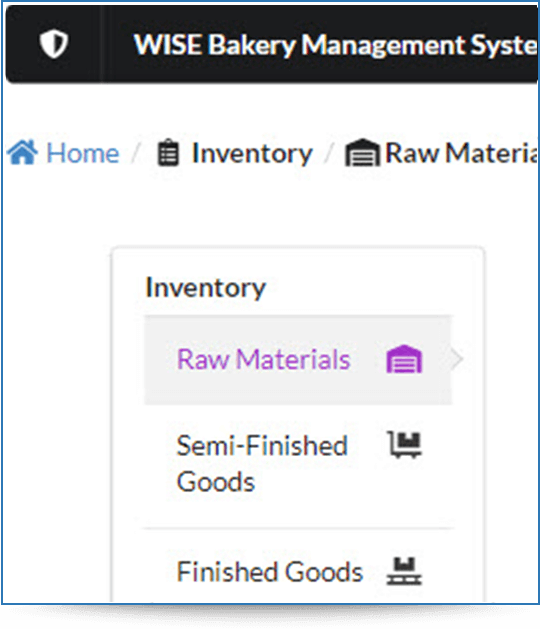This screenshot has width=540, height=629.
Task: Click the Inventory panel heading
Action: [x=205, y=288]
